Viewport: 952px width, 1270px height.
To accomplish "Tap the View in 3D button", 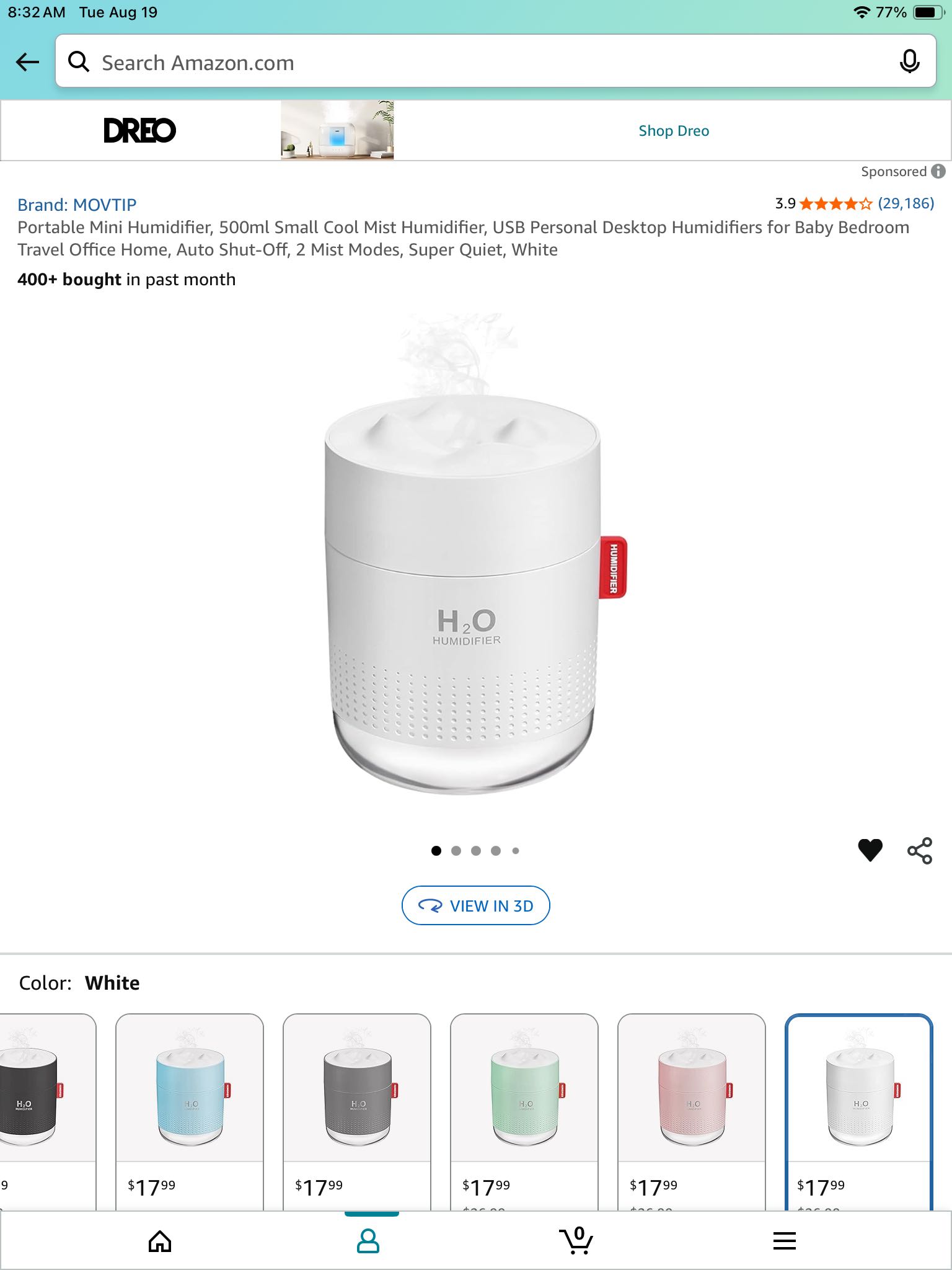I will pos(476,905).
